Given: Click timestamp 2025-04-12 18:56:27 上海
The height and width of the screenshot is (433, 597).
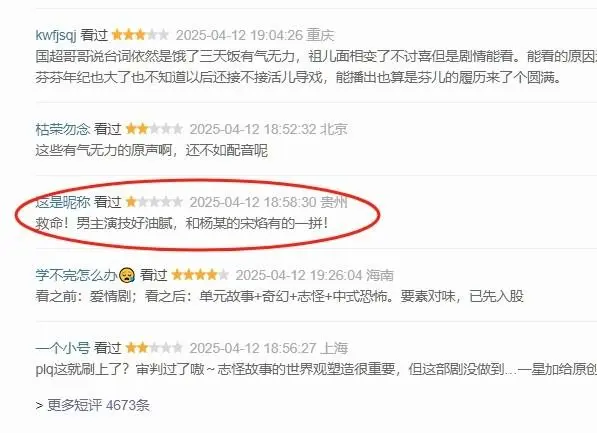Looking at the screenshot, I should [269, 348].
